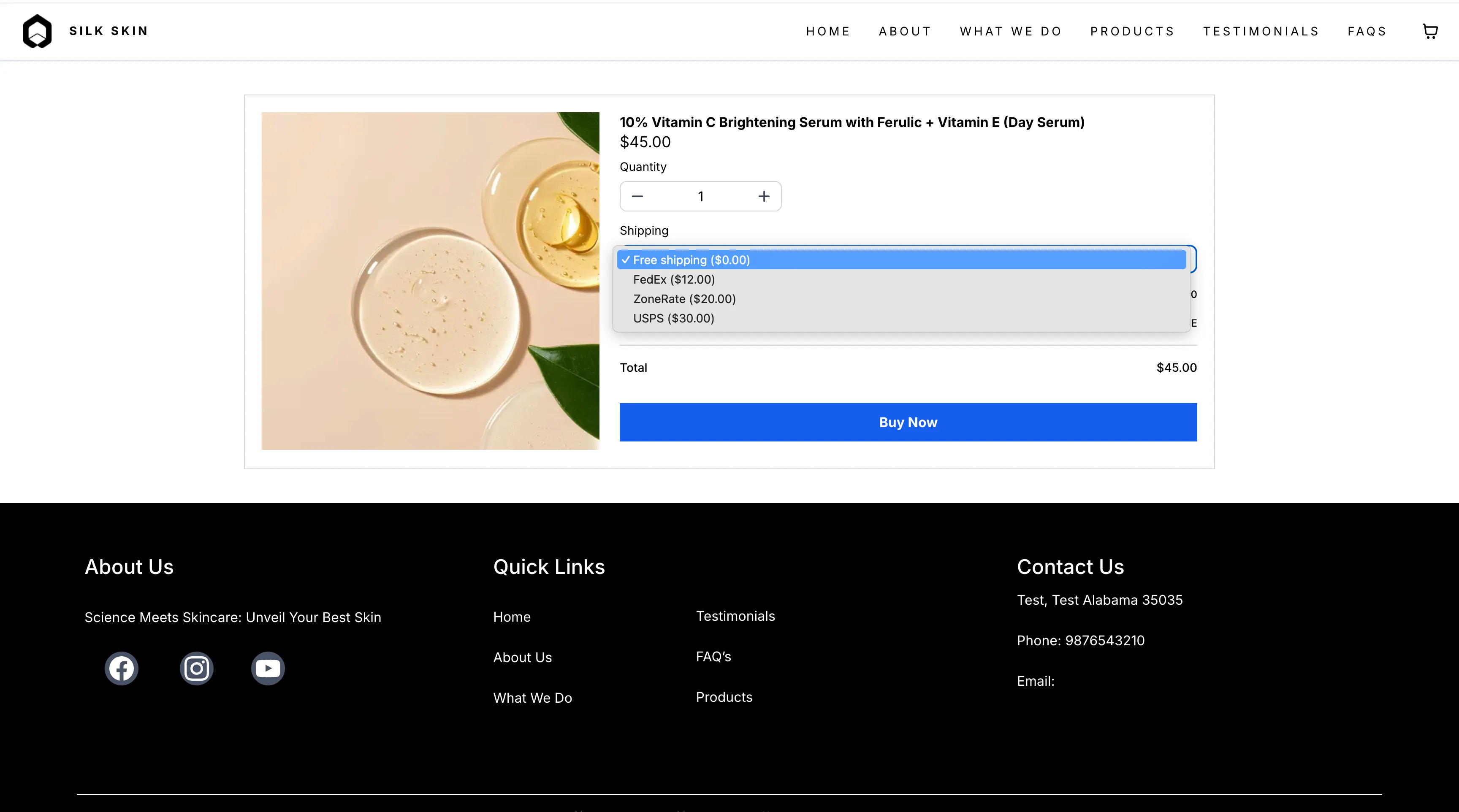Follow the FAQ's footer link
This screenshot has width=1459, height=812.
[x=713, y=657]
